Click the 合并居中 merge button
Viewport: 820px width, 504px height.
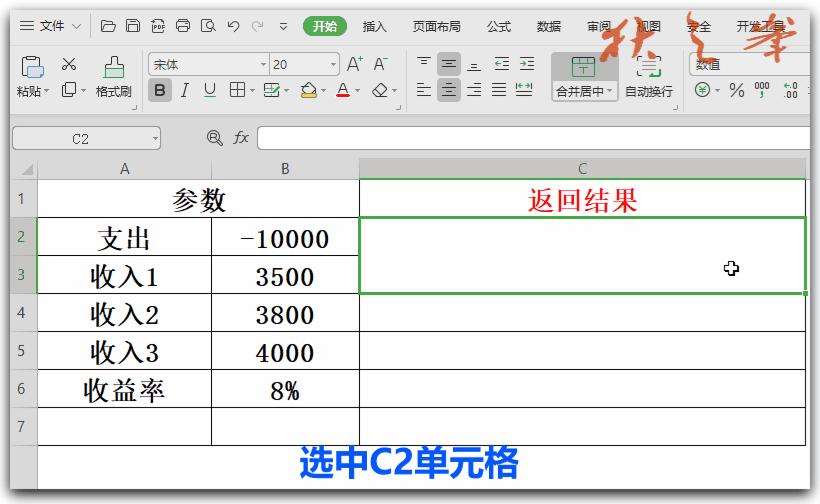point(584,77)
